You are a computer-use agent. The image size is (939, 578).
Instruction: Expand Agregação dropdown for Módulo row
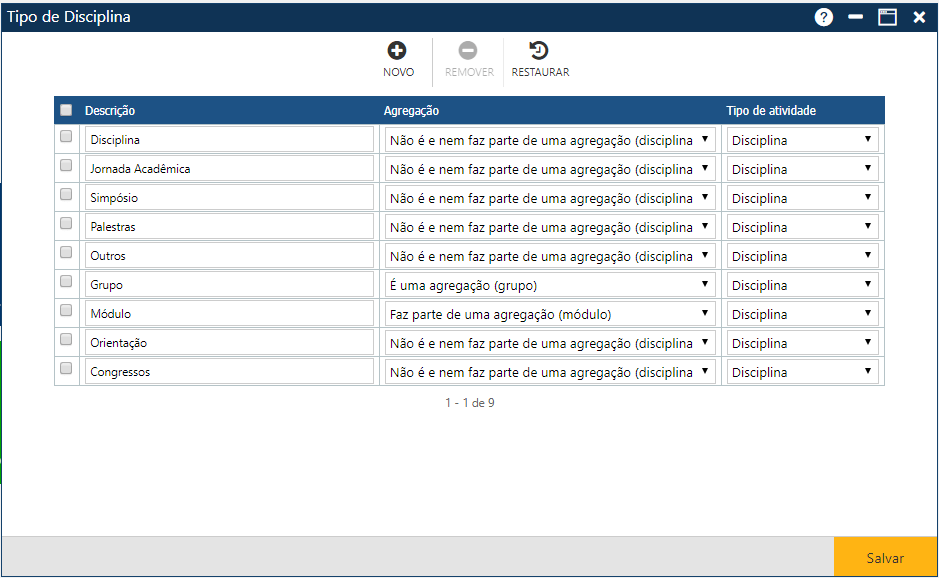point(550,314)
